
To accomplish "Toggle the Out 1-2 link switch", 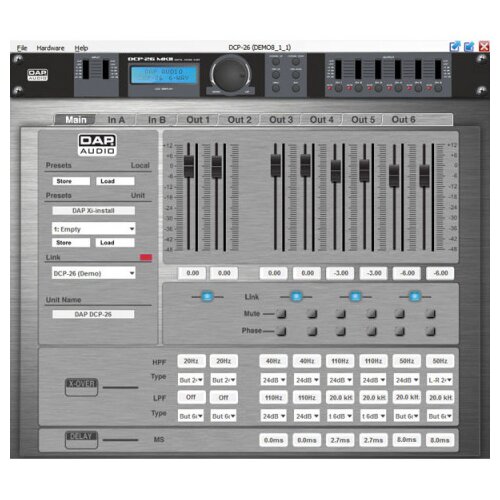I will pyautogui.click(x=296, y=296).
